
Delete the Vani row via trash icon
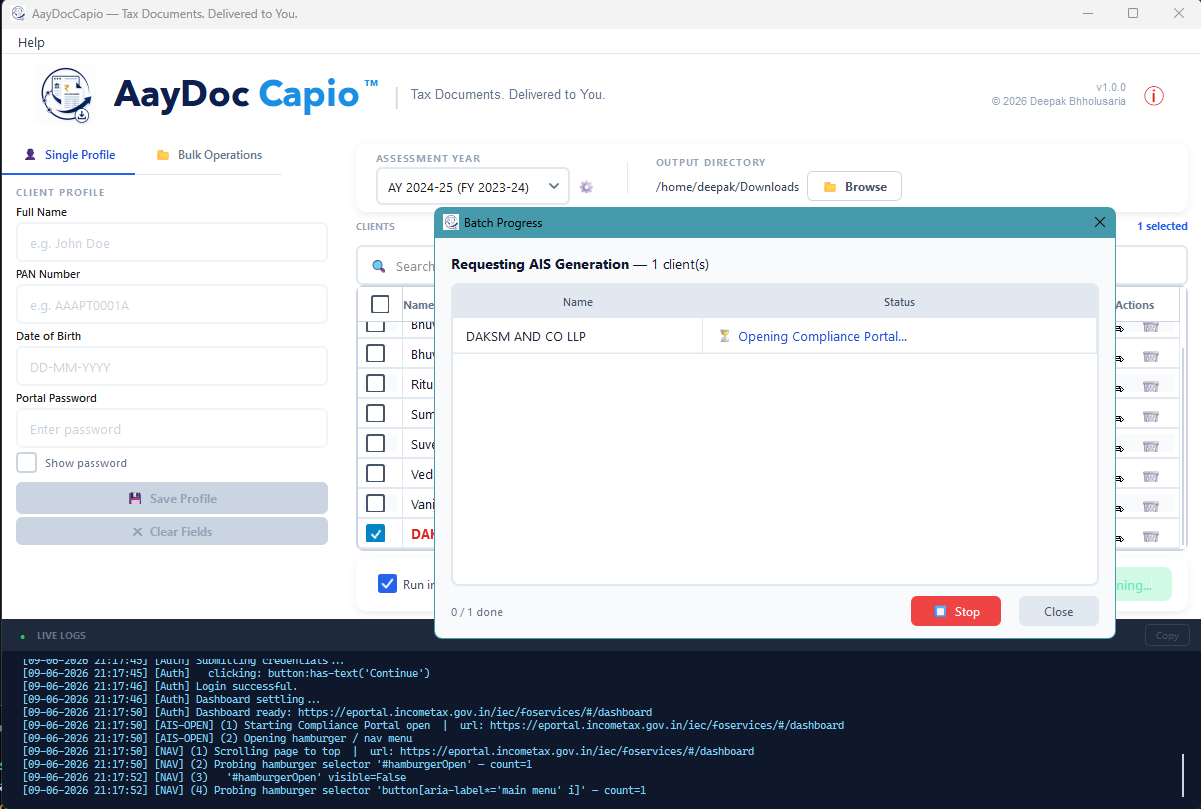tap(1151, 505)
